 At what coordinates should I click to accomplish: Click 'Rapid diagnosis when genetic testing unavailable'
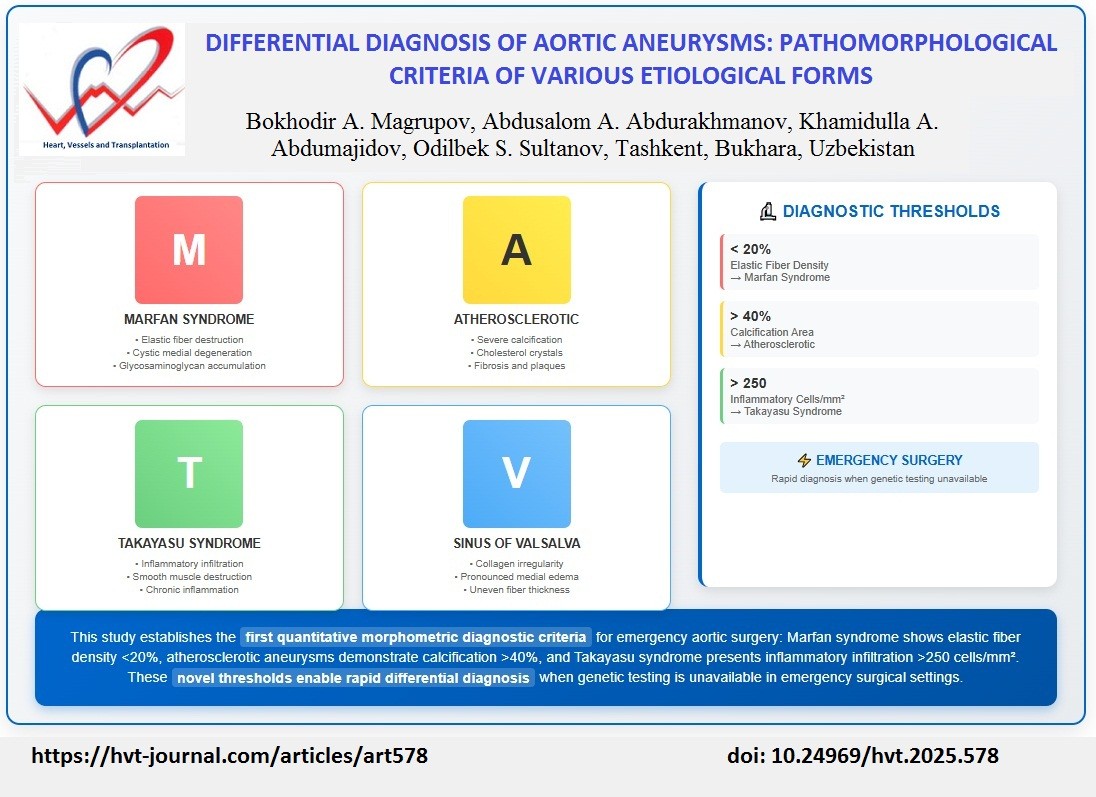(879, 479)
